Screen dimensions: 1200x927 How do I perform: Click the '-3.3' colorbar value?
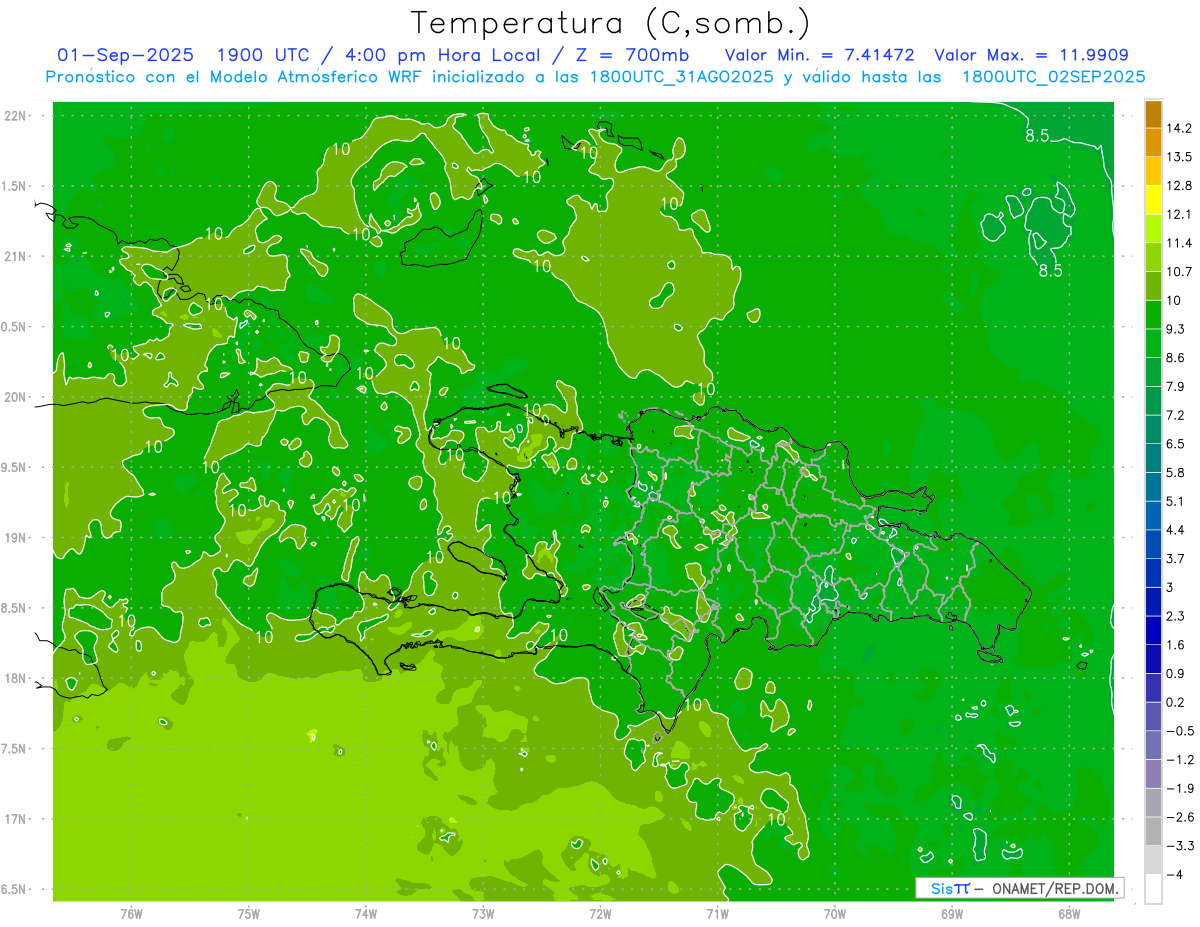tap(1180, 846)
